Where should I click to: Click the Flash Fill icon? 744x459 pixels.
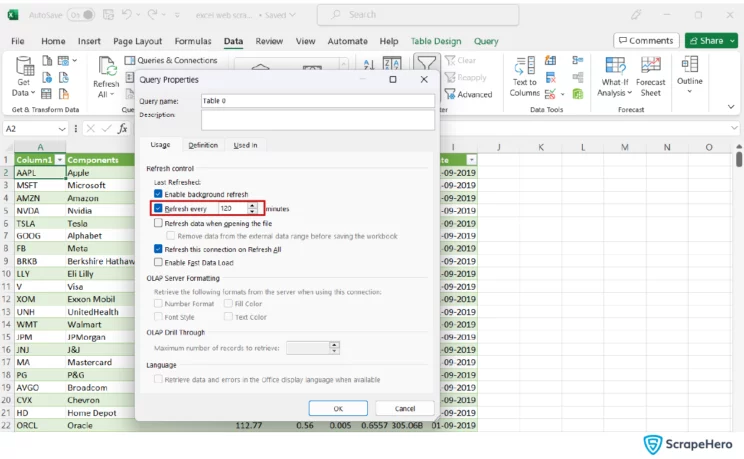pyautogui.click(x=550, y=60)
